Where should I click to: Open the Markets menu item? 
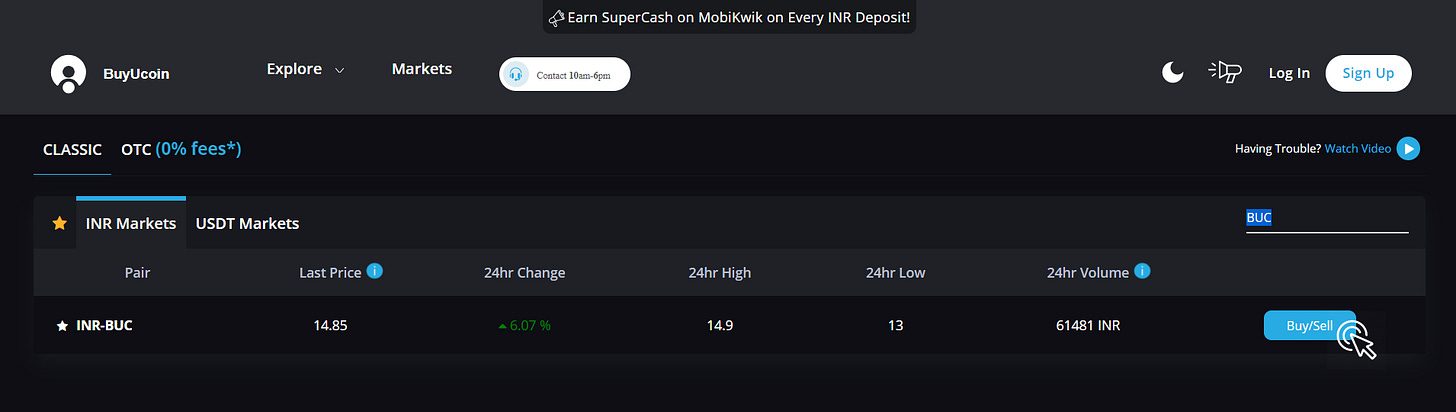(x=422, y=69)
